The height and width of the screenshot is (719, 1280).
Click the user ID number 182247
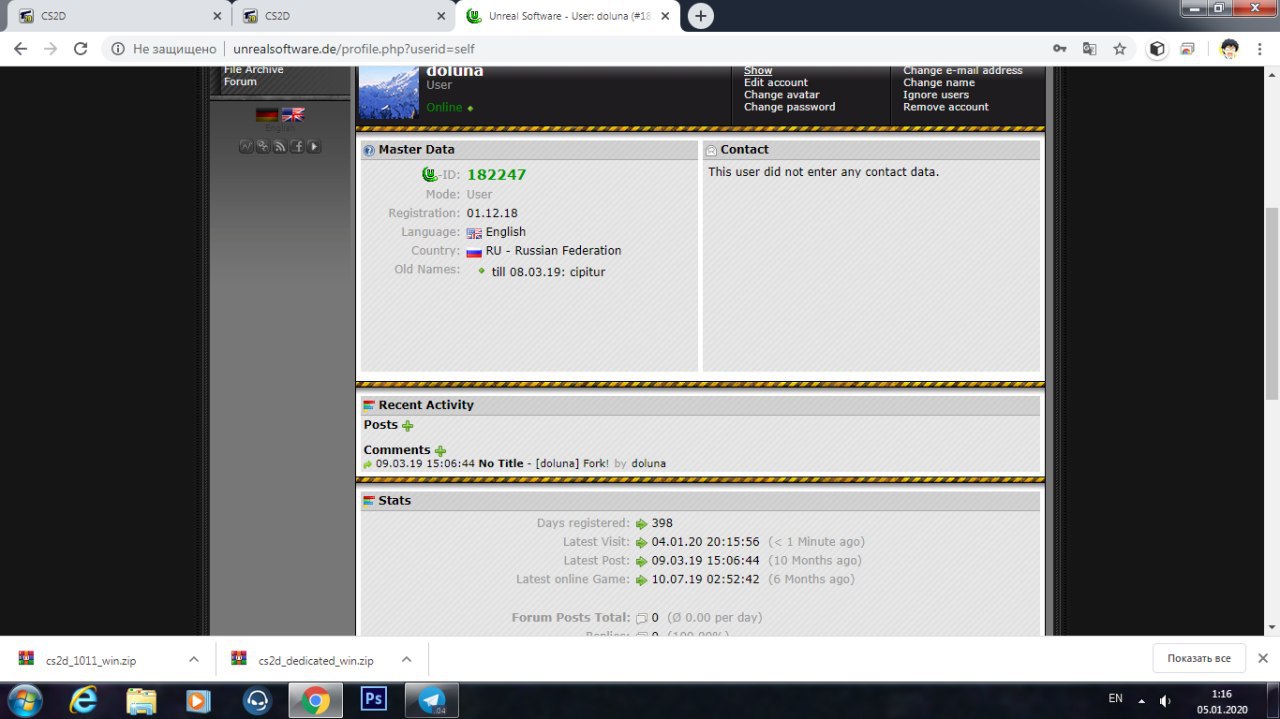pos(496,175)
